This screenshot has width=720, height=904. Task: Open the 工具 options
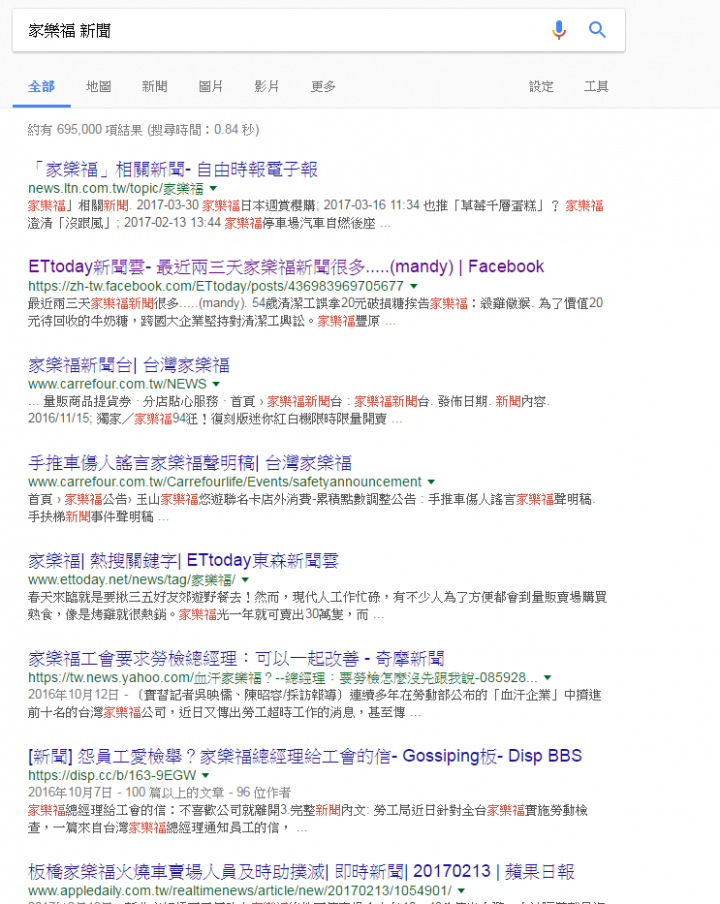(x=596, y=86)
